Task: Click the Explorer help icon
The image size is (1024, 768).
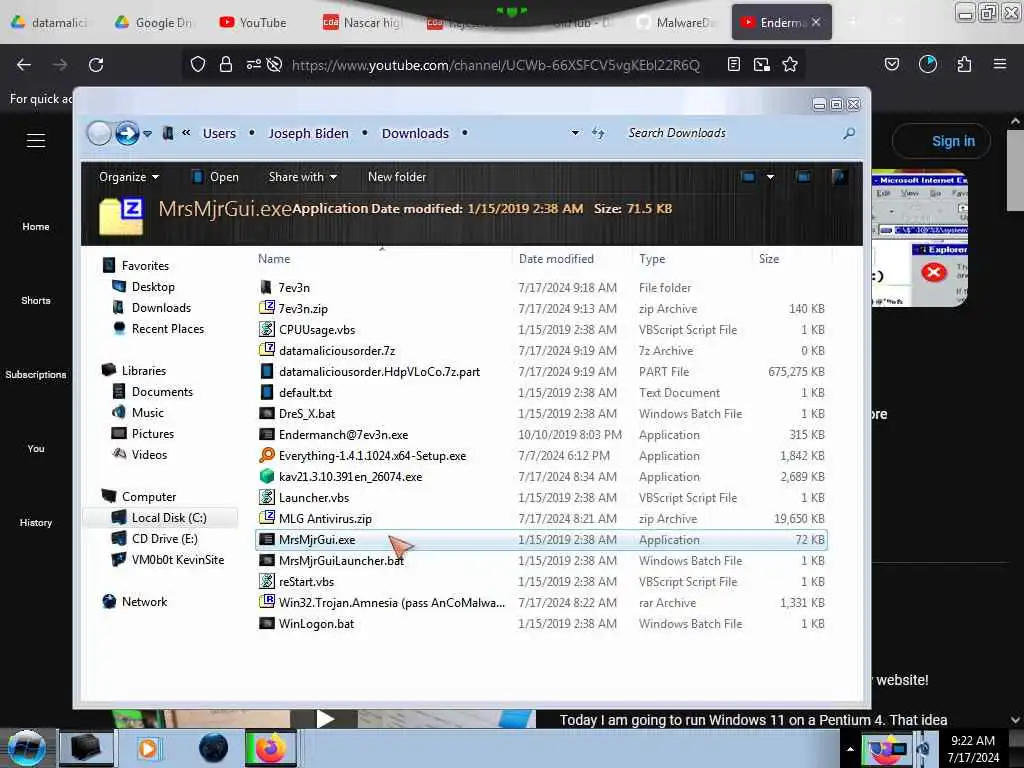Action: [839, 177]
